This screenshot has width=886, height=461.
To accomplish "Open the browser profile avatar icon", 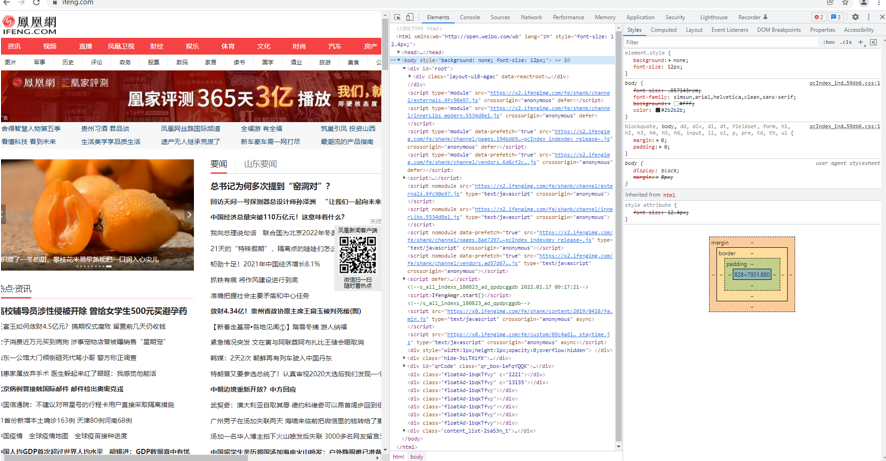I will click(863, 3).
